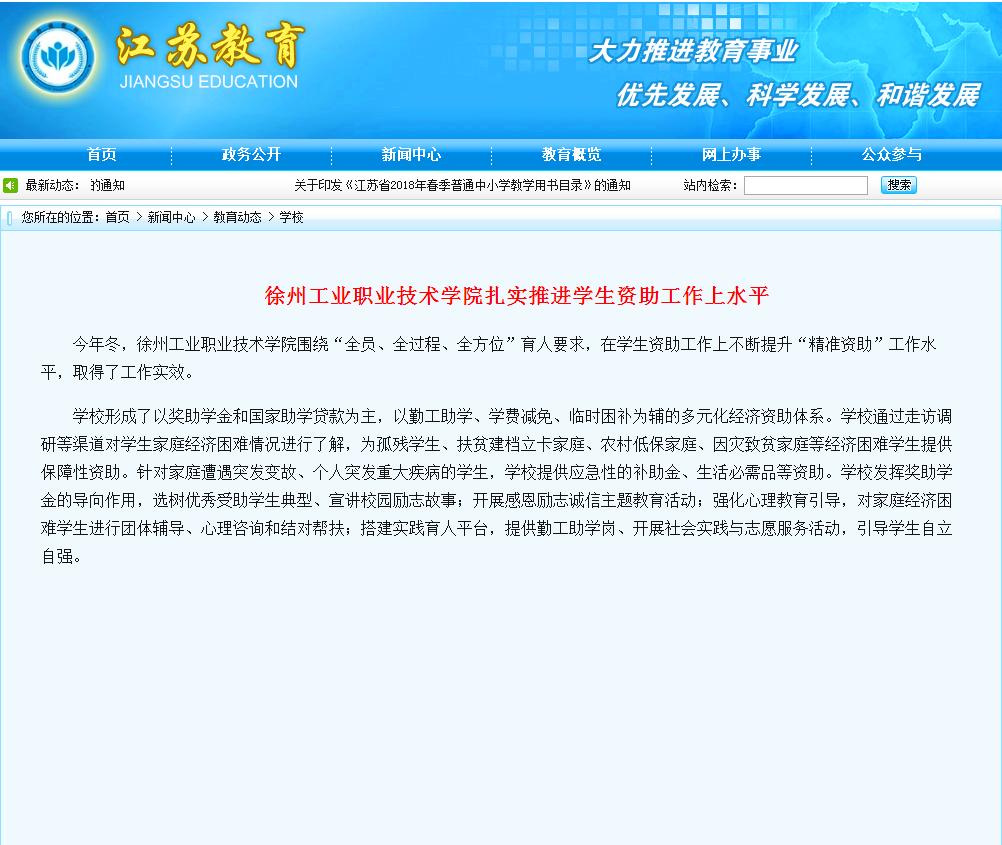Open the scrolling notice about 2018年春季教学用书目录

tap(462, 185)
